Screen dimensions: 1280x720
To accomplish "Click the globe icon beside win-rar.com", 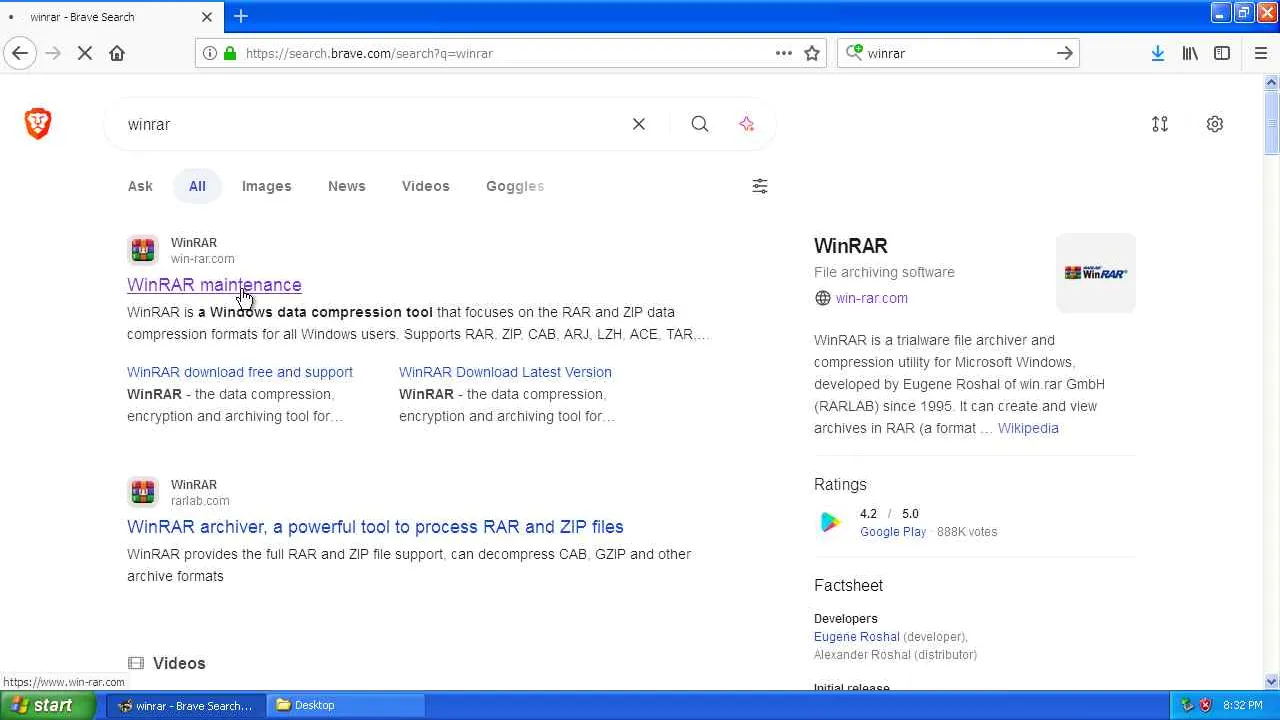I will click(x=823, y=298).
